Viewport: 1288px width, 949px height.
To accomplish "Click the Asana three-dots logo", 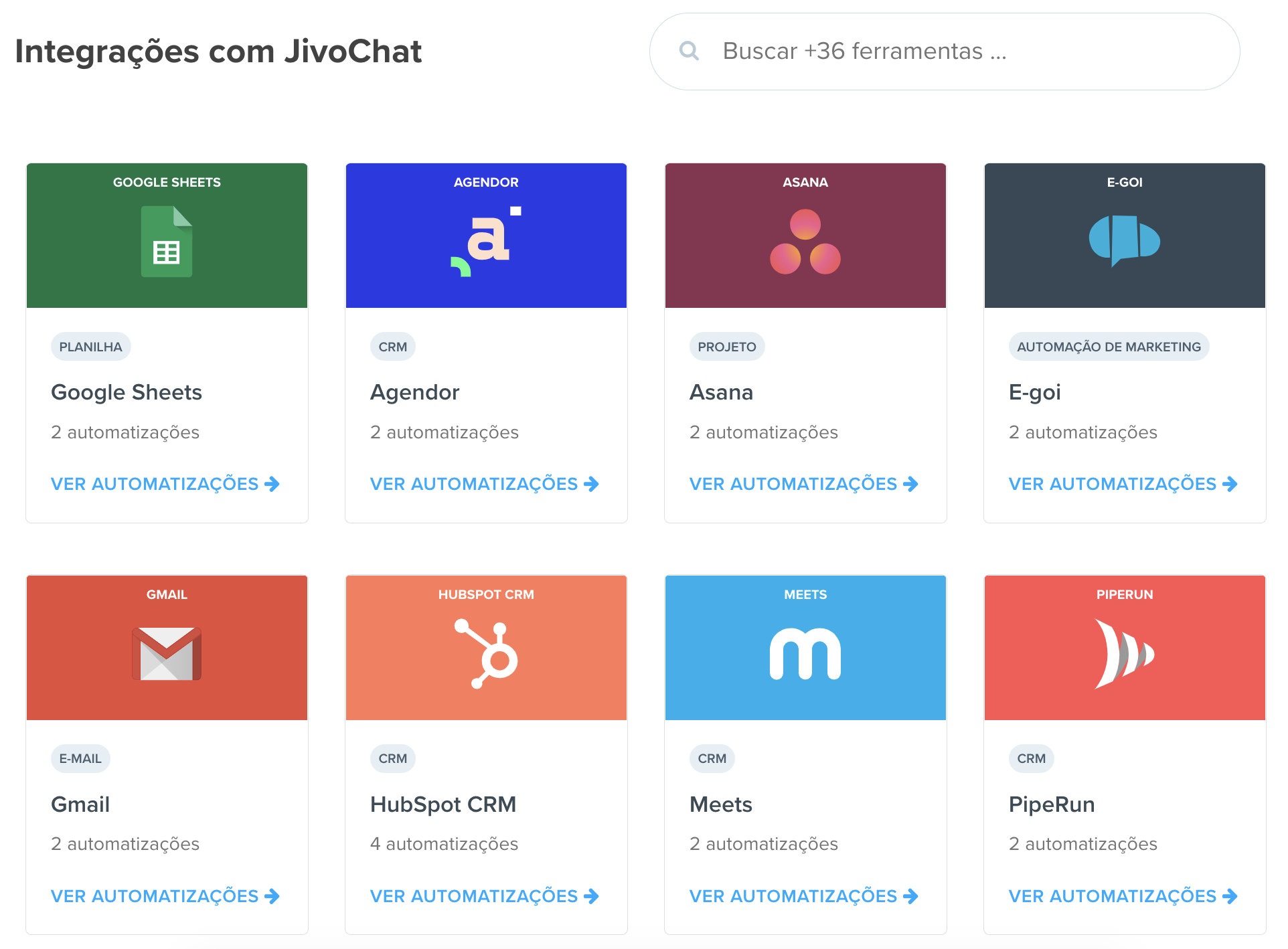I will coord(805,242).
